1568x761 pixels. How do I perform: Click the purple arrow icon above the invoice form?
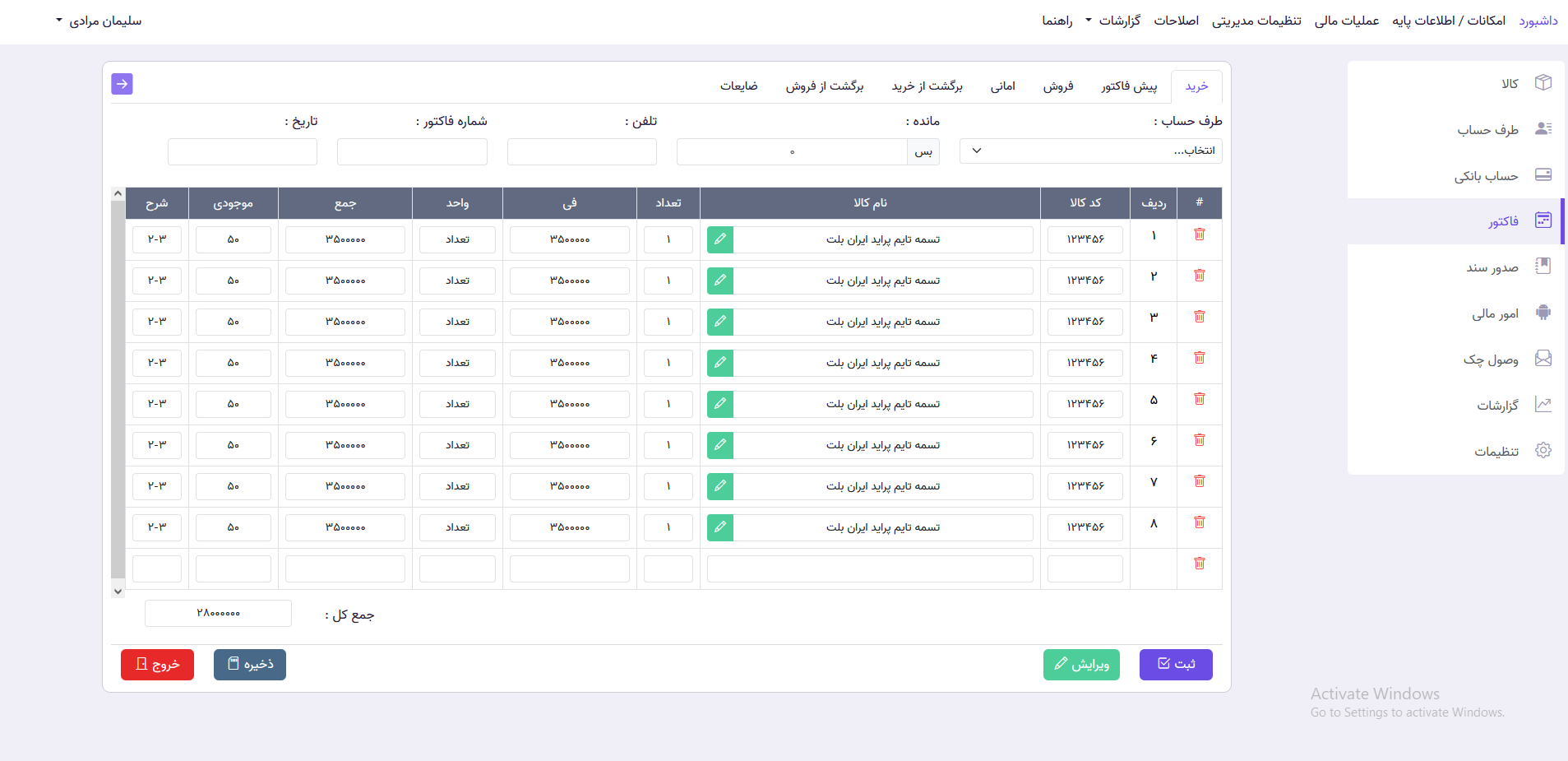(122, 84)
